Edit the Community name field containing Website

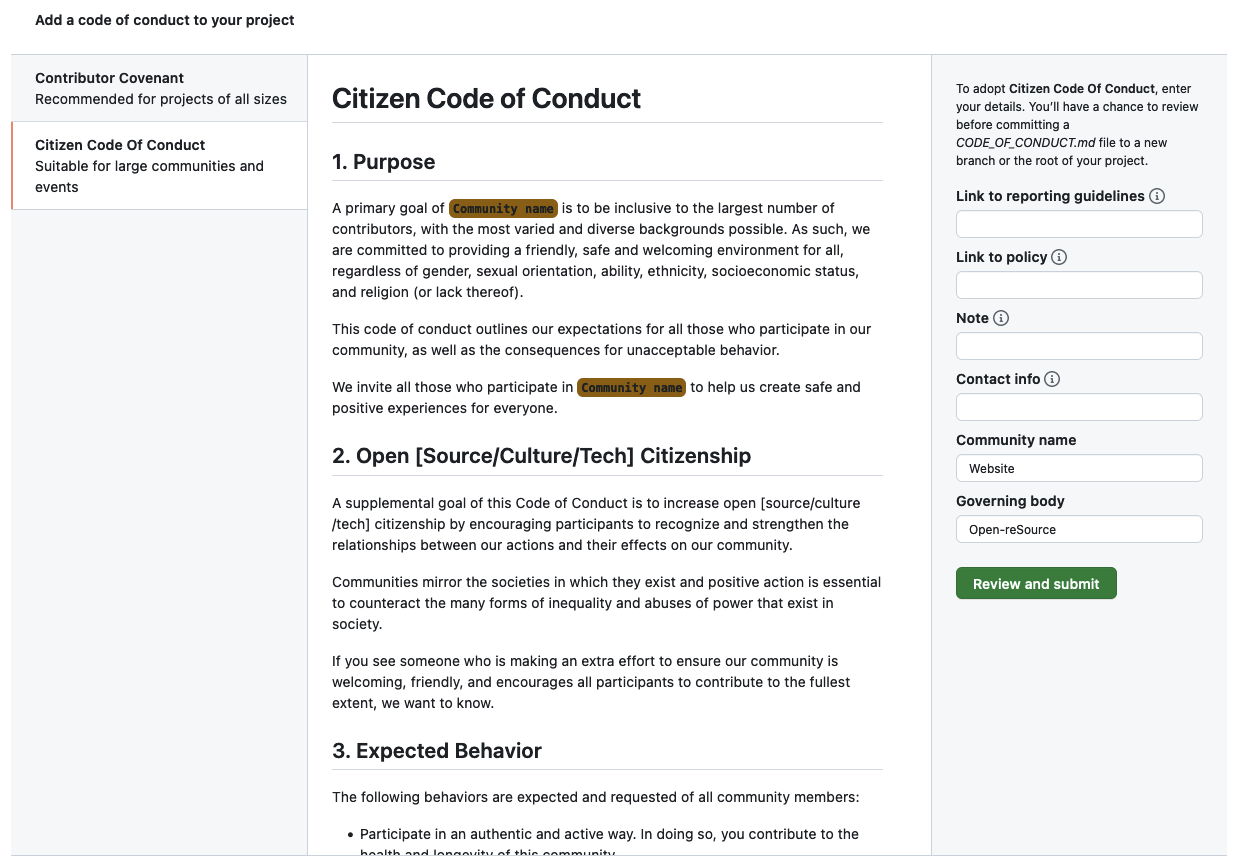(1078, 468)
